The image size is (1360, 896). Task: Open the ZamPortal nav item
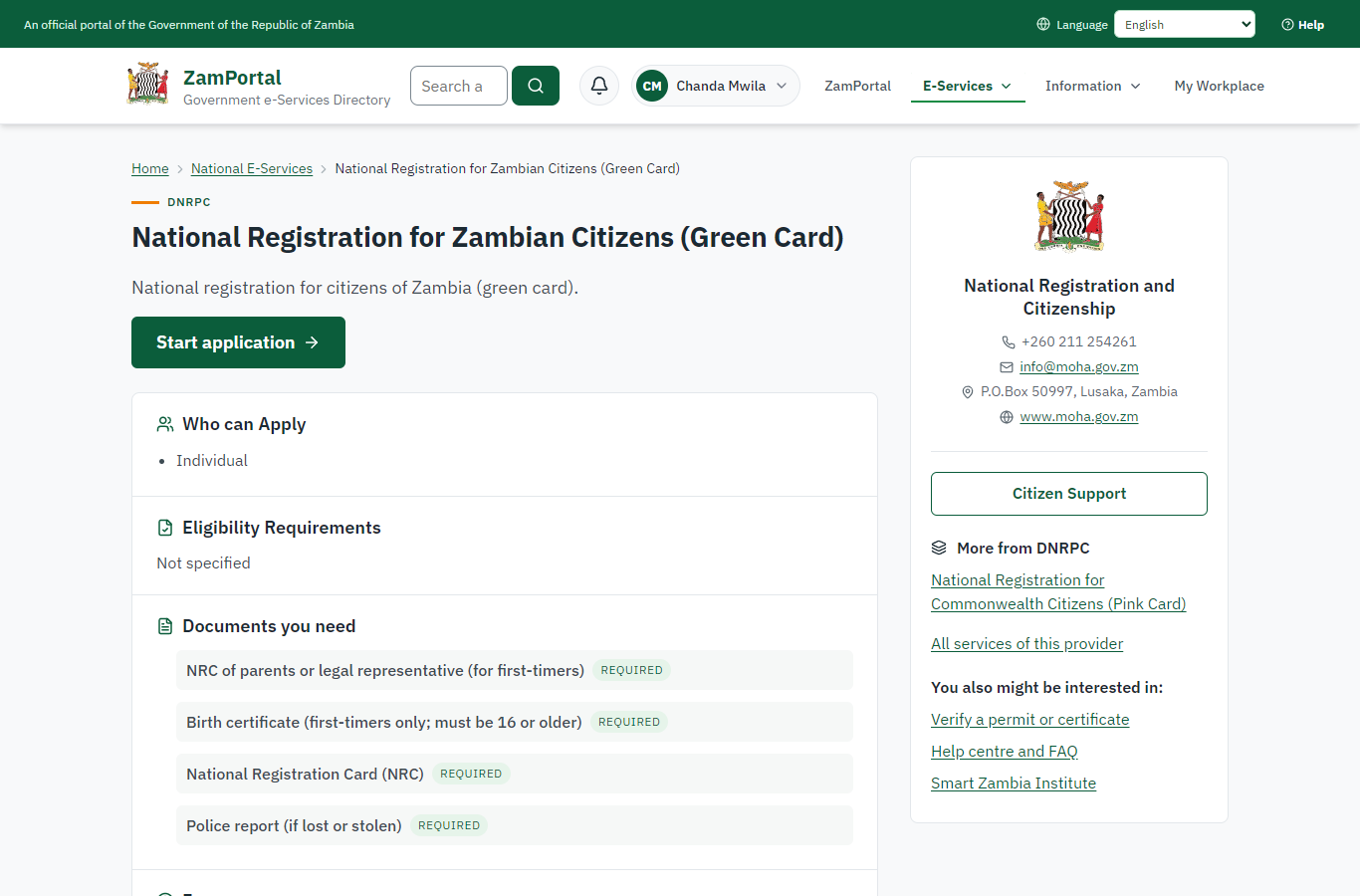coord(858,86)
